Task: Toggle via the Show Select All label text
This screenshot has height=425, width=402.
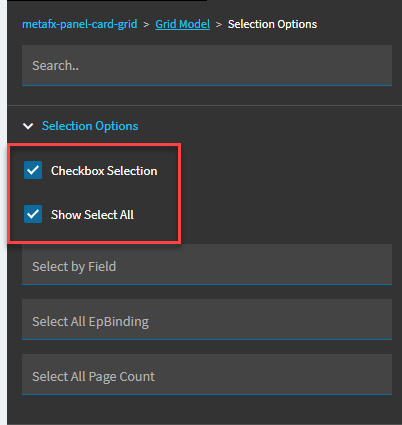Action: (x=92, y=215)
